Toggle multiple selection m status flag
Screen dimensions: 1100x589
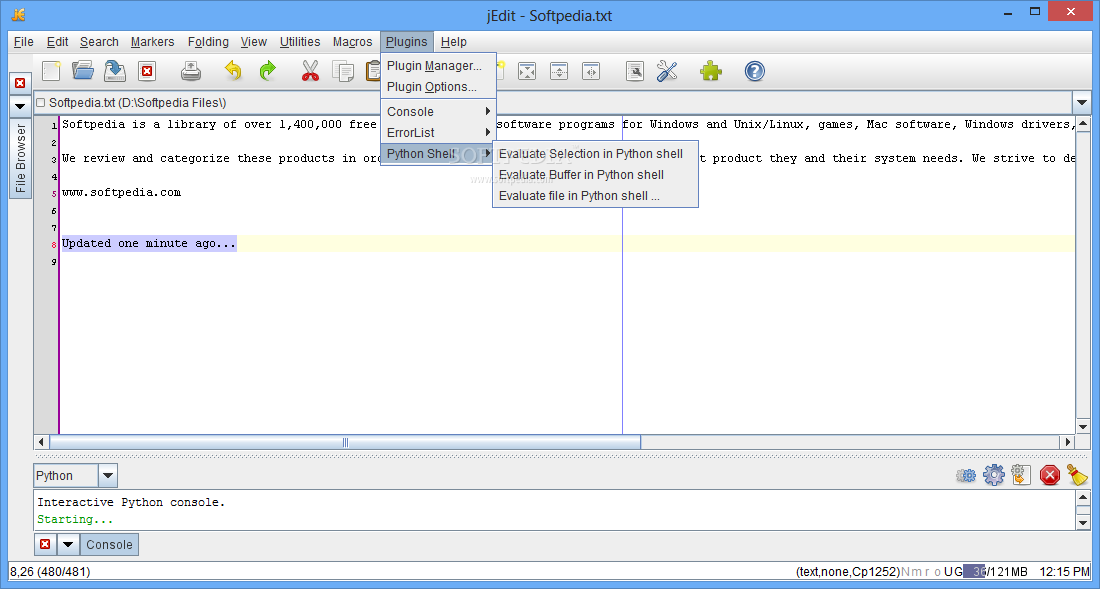point(918,572)
